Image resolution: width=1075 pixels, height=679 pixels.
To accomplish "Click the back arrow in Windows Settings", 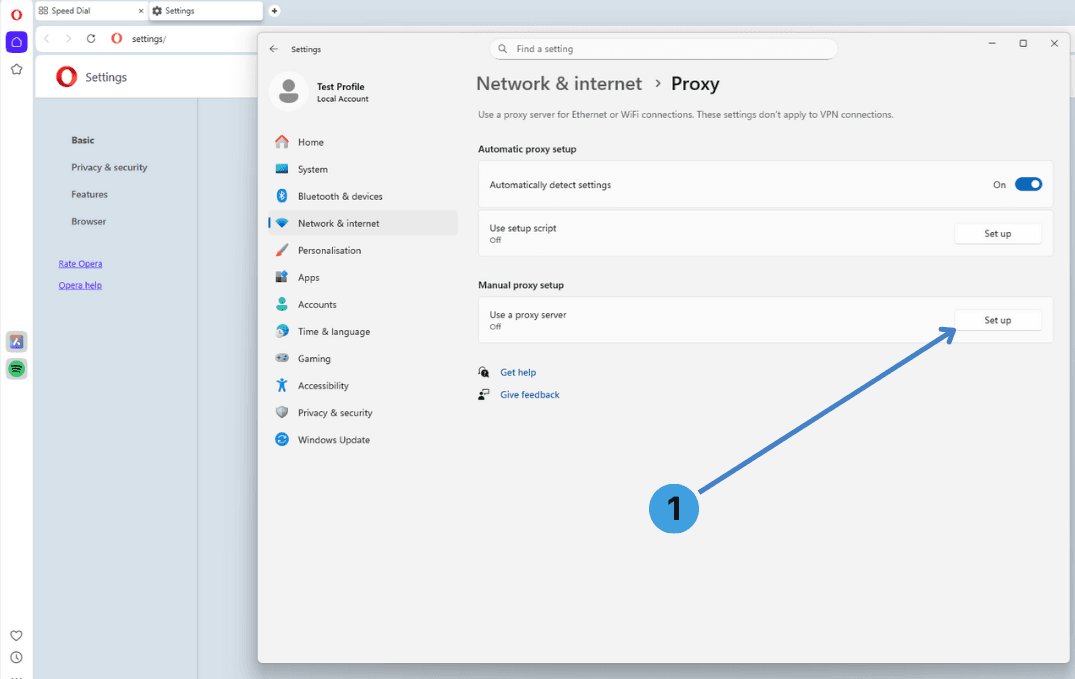I will point(274,49).
